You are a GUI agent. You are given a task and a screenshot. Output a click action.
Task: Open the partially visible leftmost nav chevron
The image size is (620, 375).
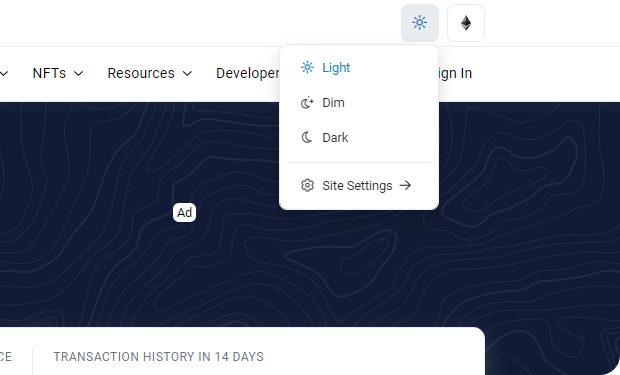click(x=4, y=74)
